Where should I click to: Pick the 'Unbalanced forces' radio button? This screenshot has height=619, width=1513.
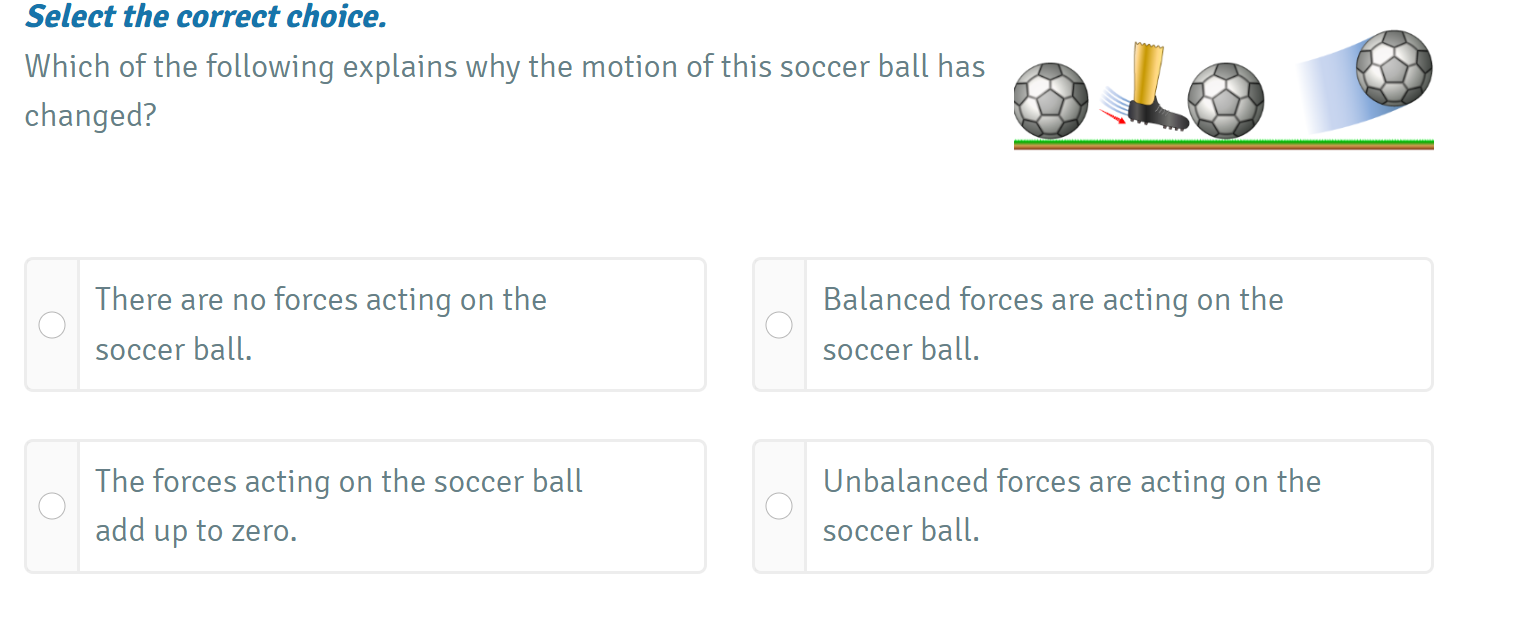(x=779, y=507)
